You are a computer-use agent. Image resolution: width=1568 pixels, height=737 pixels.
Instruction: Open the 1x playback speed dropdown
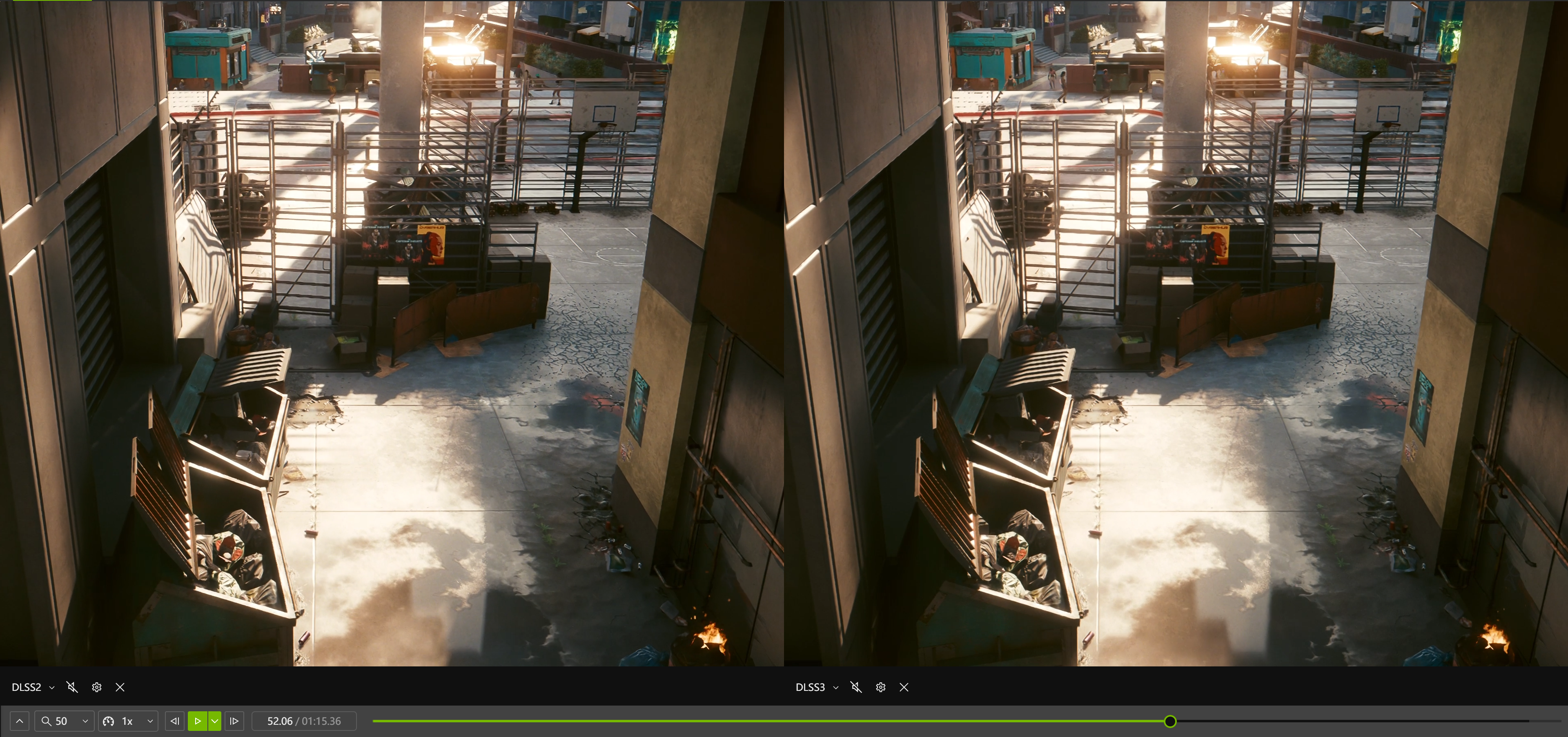[x=150, y=721]
